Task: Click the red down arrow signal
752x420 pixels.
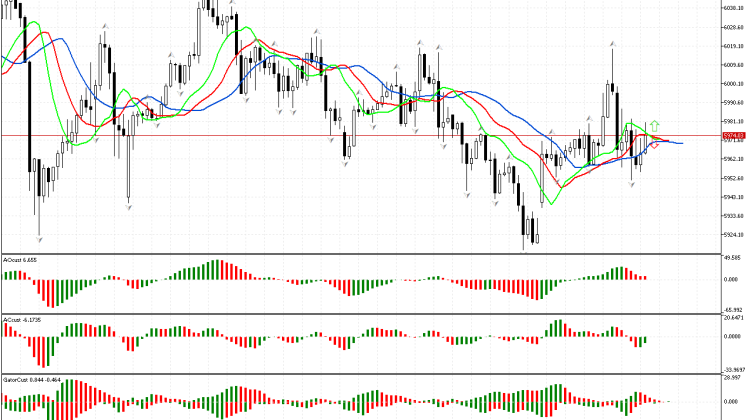Action: [x=654, y=145]
